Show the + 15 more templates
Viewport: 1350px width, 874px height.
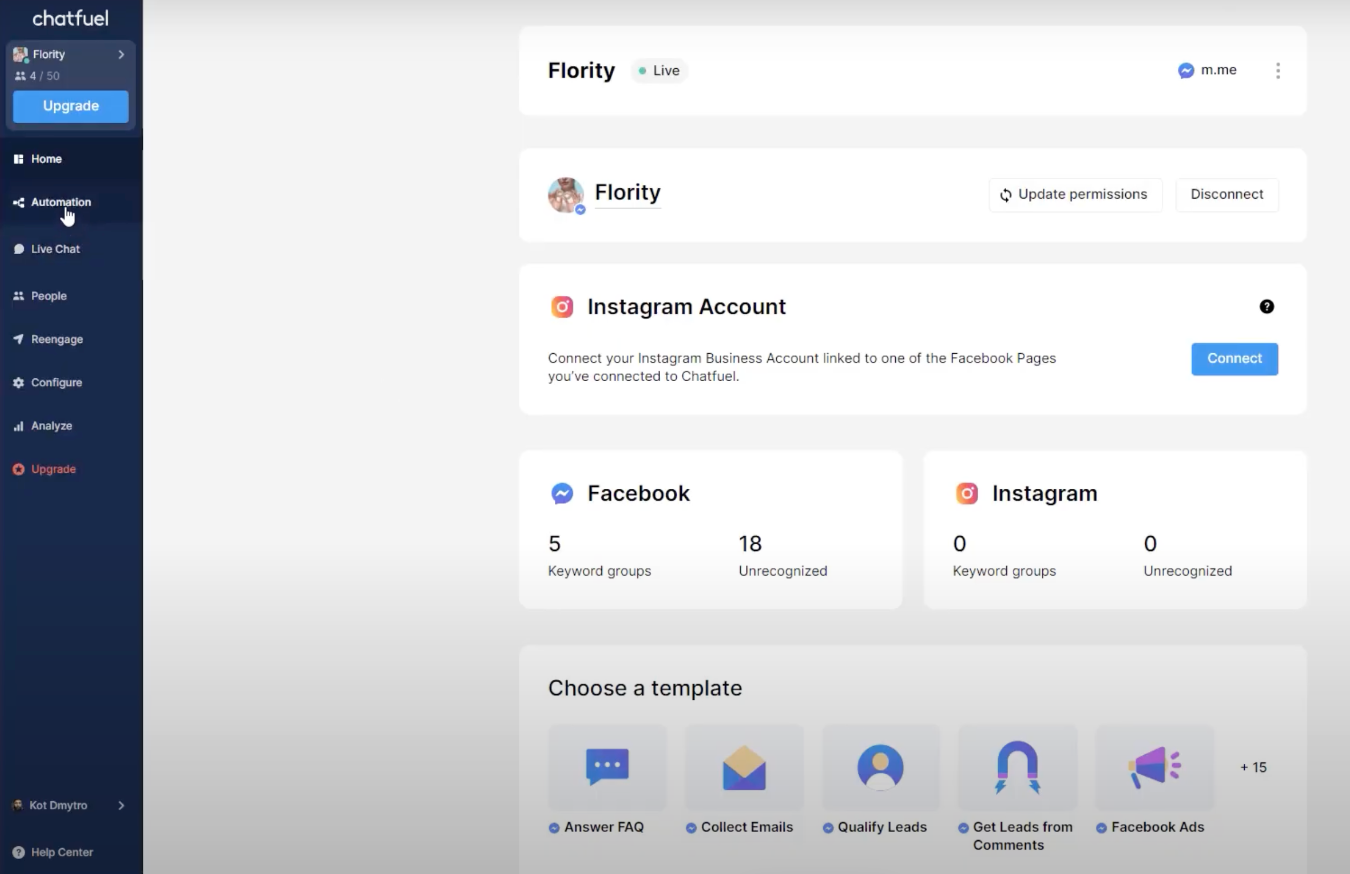coord(1253,768)
